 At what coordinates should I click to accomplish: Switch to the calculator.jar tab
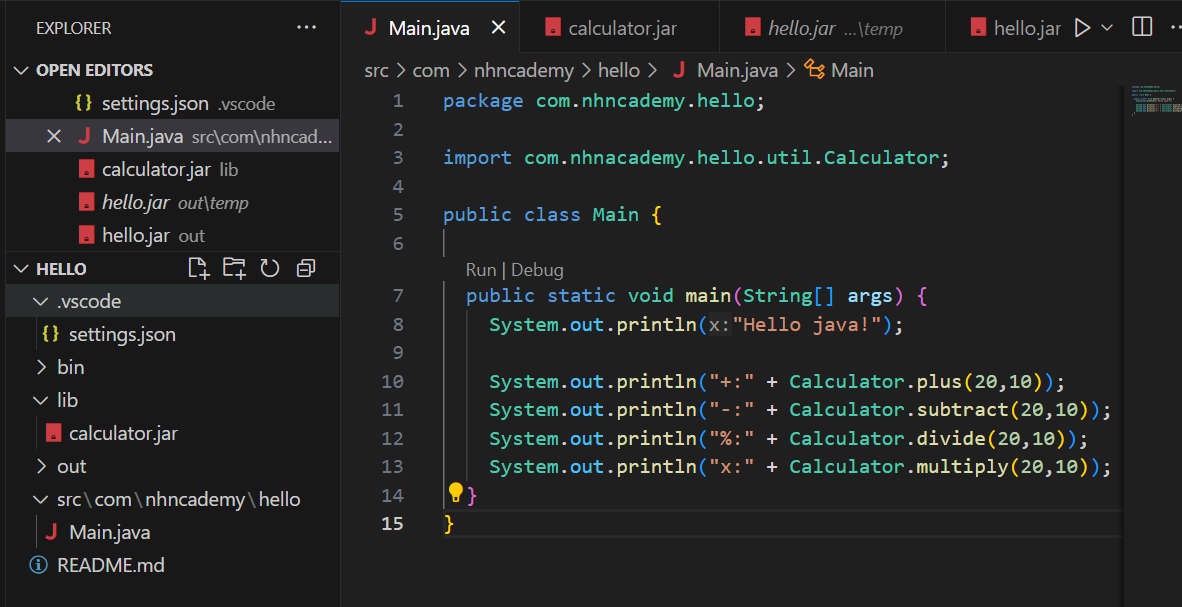pos(620,28)
